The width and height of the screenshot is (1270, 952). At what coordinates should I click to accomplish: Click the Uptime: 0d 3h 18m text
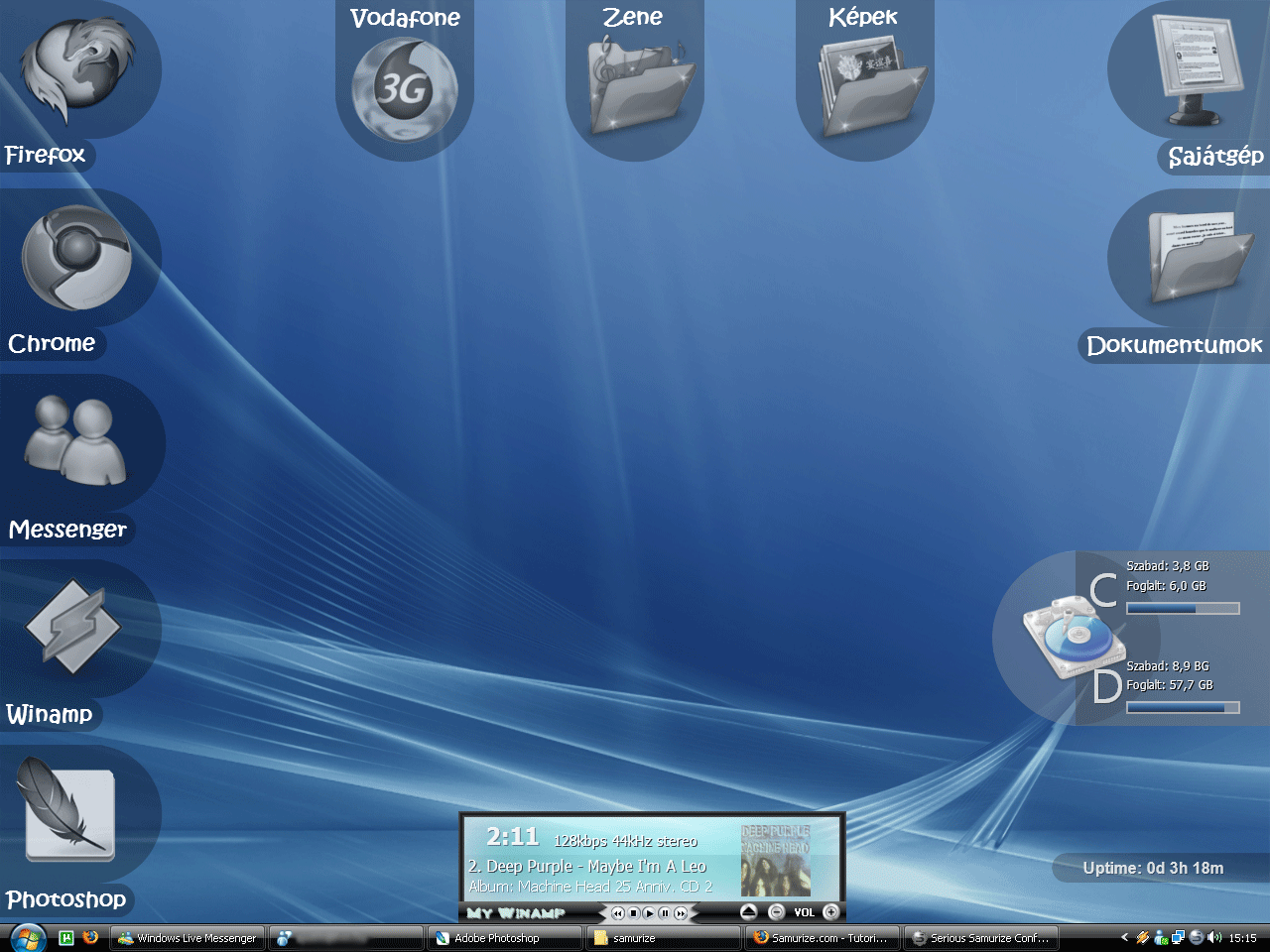[1153, 868]
